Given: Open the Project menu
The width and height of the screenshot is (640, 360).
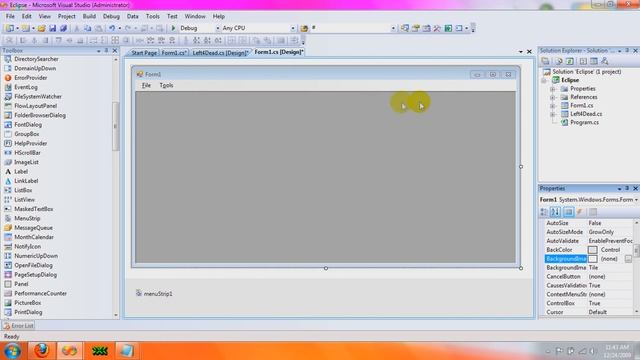Looking at the screenshot, I should point(67,16).
